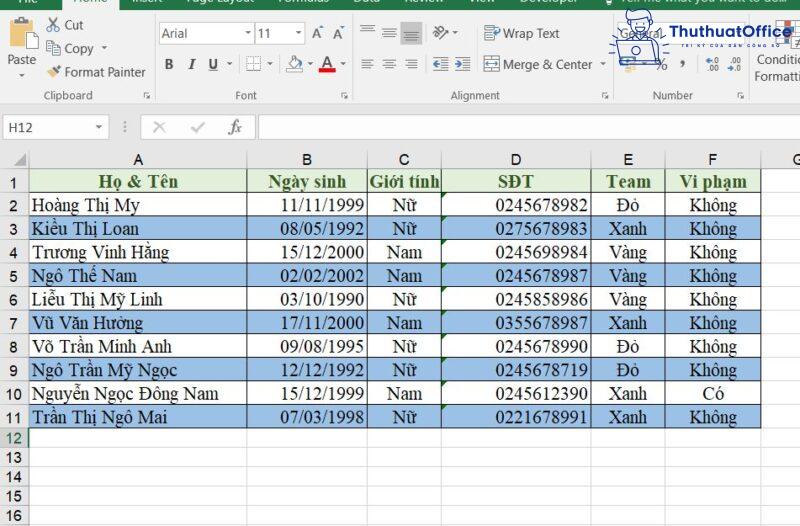Select phone number 0355678987
The width and height of the screenshot is (800, 526).
[x=516, y=323]
